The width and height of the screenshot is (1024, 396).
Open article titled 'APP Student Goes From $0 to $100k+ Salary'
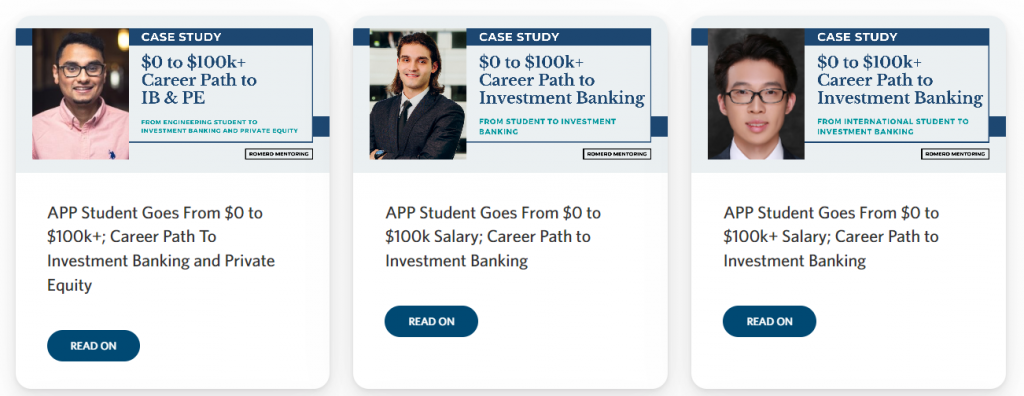[831, 237]
